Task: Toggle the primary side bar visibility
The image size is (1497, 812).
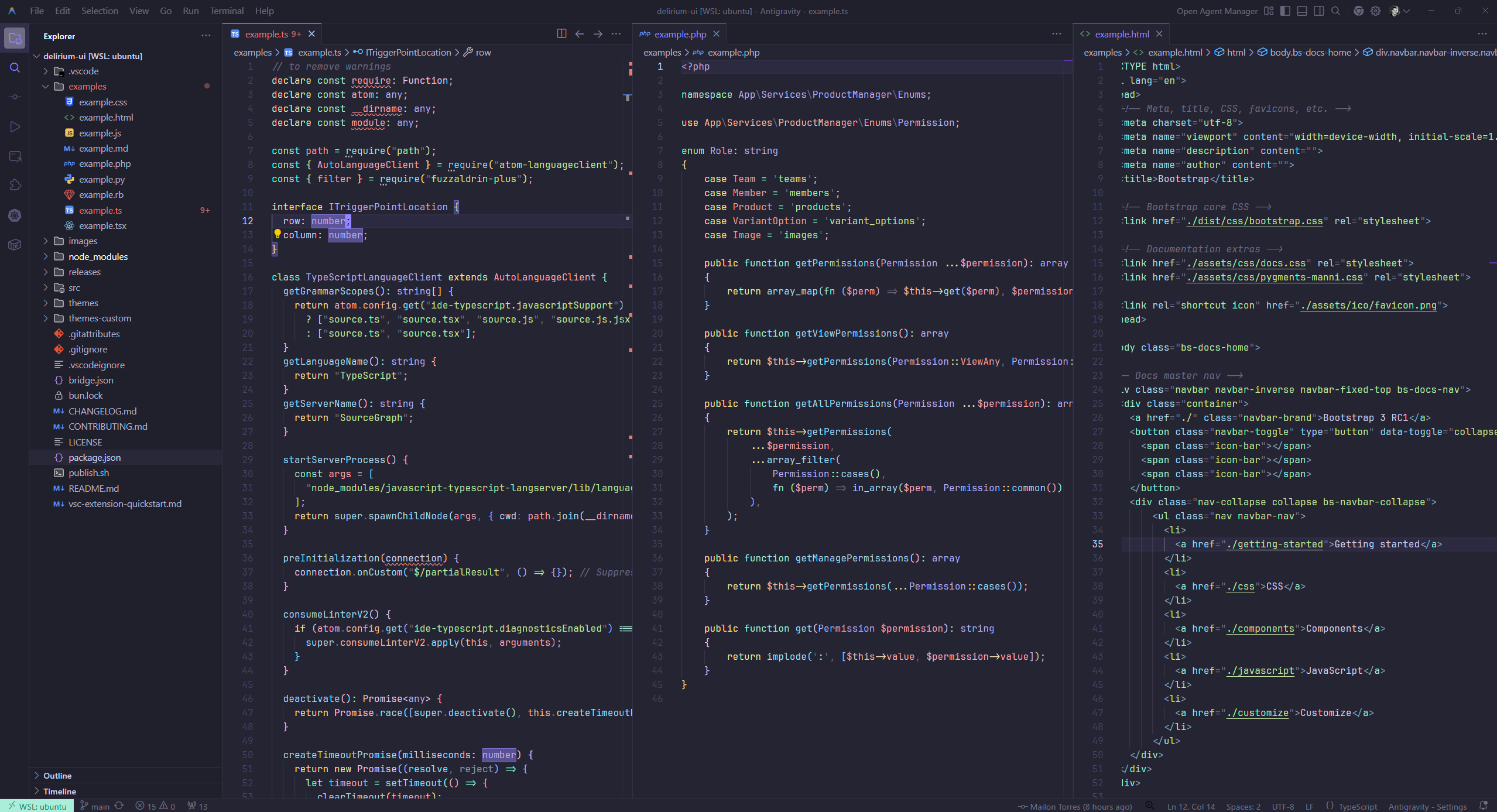Action: 1285,11
